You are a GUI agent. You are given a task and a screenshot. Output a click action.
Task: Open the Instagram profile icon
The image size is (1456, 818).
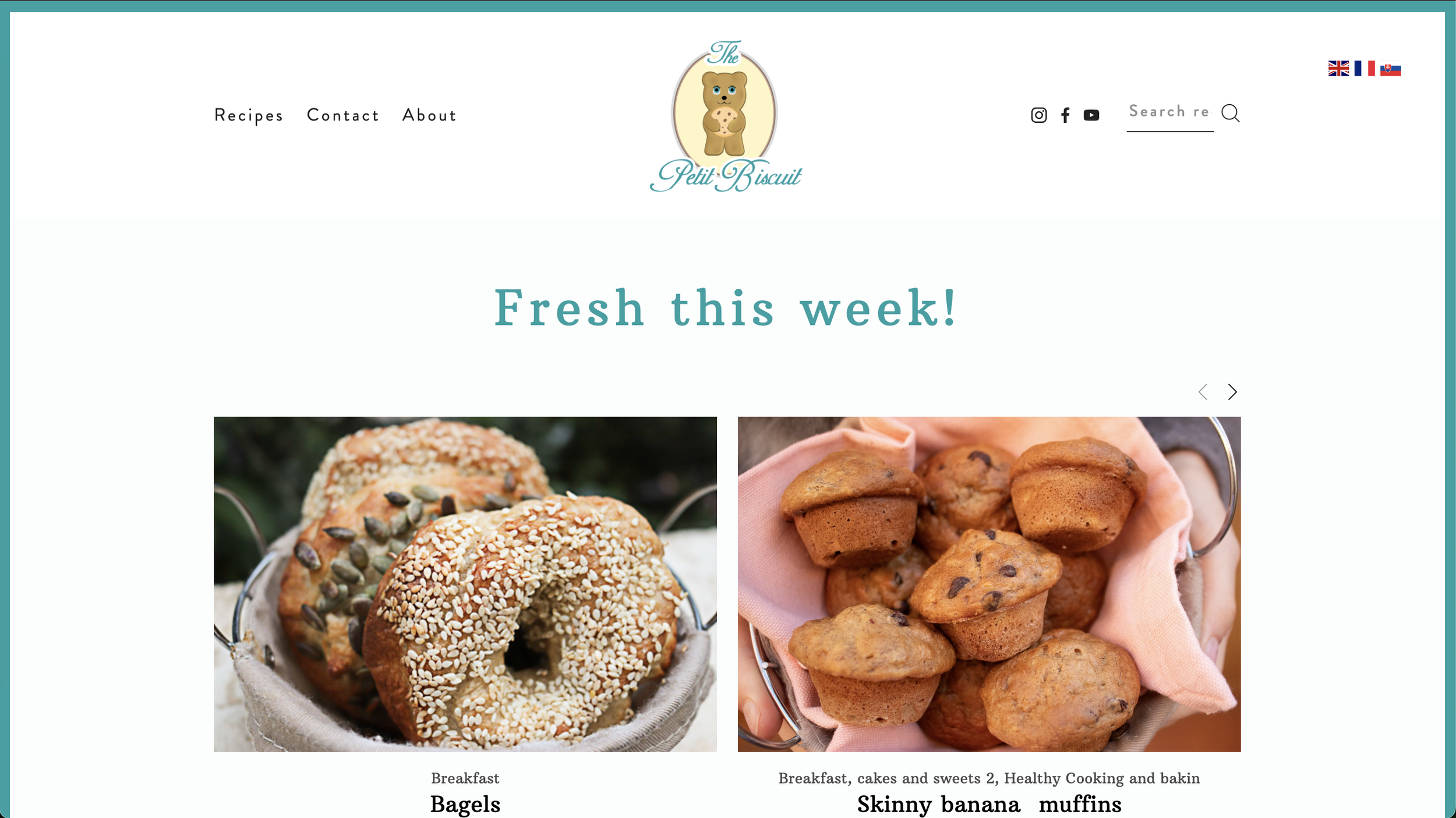pos(1038,115)
